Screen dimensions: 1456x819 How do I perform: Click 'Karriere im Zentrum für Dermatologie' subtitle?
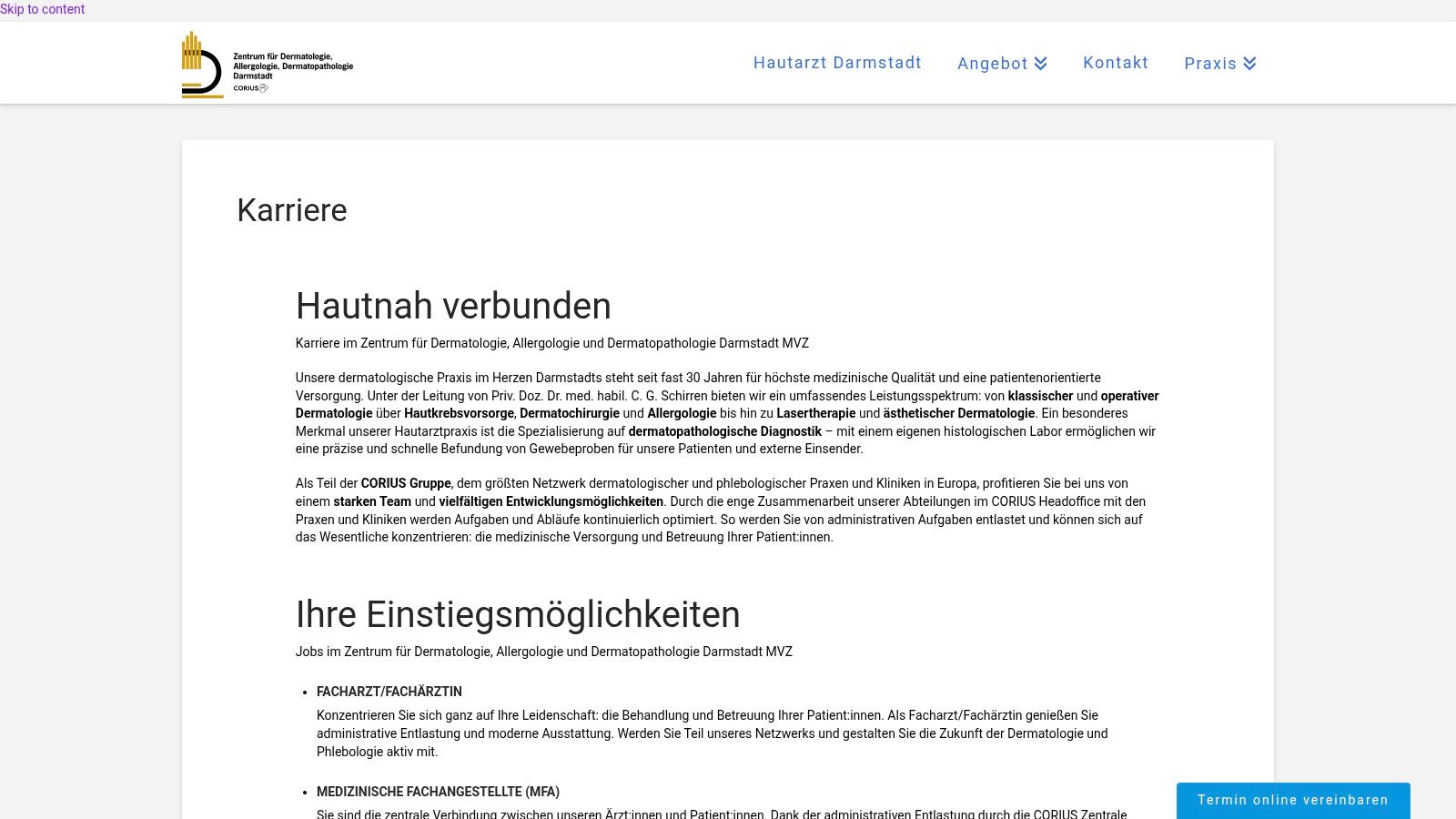552,343
